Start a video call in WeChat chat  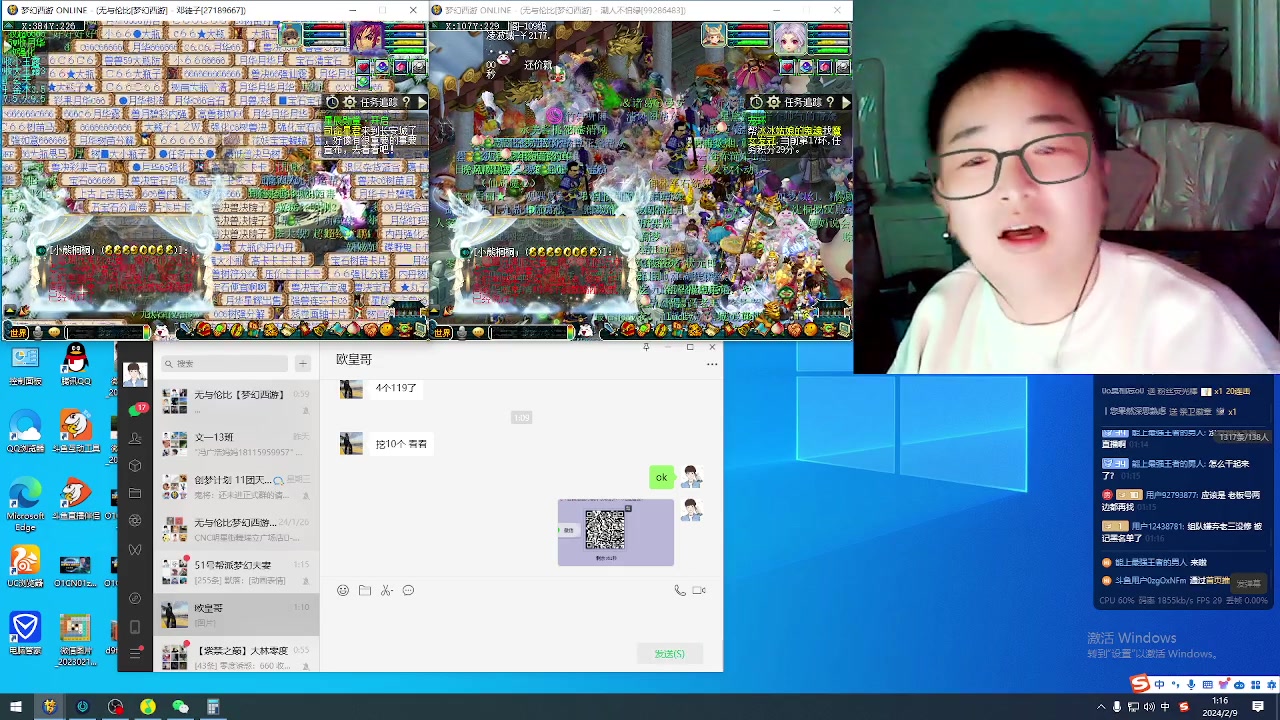[x=699, y=590]
